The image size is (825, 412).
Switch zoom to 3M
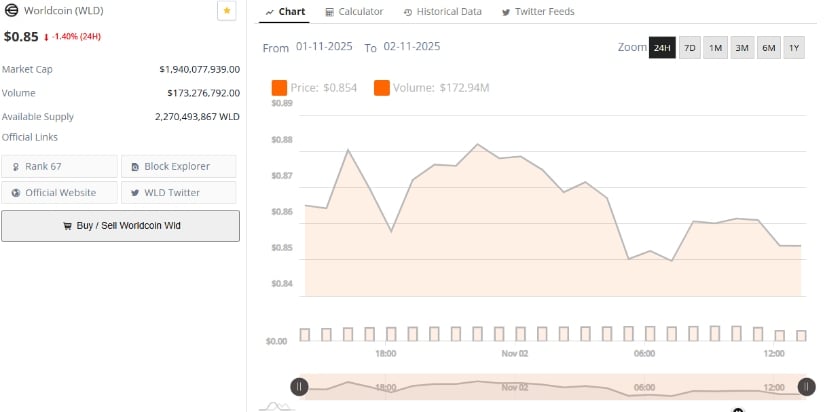[x=742, y=48]
